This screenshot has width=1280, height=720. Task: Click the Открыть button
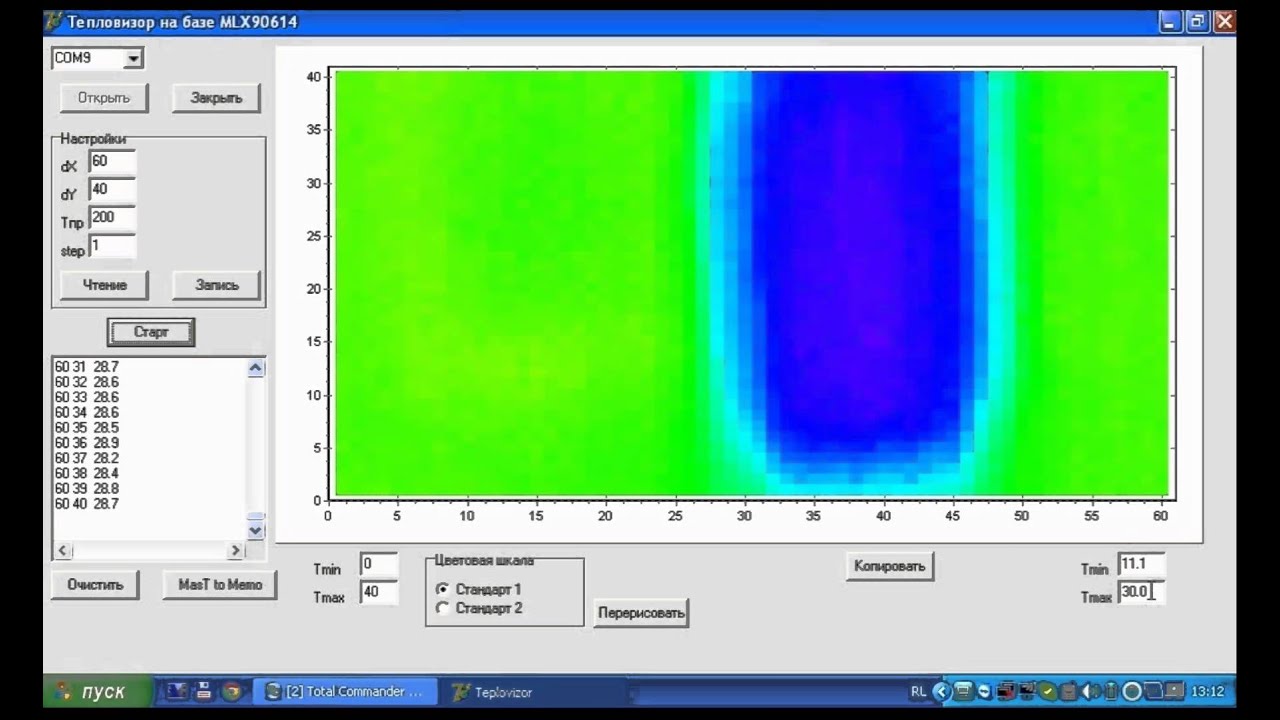104,98
